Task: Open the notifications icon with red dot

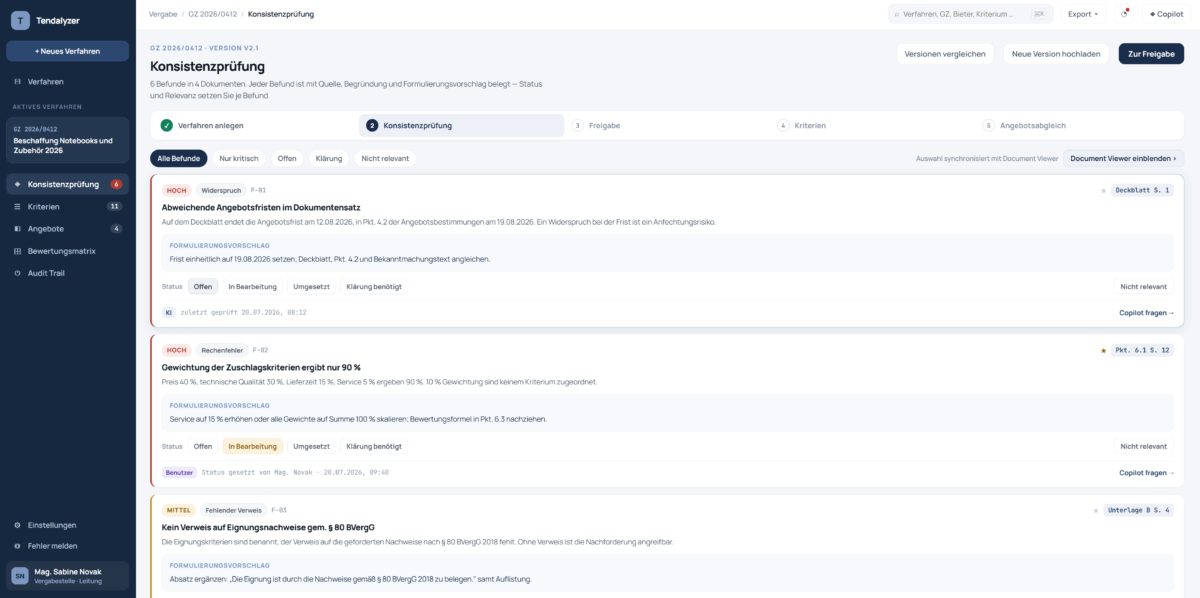Action: click(x=1124, y=14)
